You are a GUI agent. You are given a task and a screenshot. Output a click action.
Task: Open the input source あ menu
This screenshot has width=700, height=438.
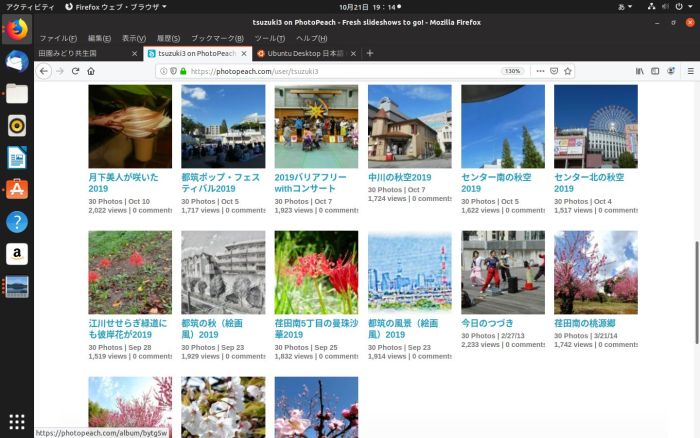625,6
